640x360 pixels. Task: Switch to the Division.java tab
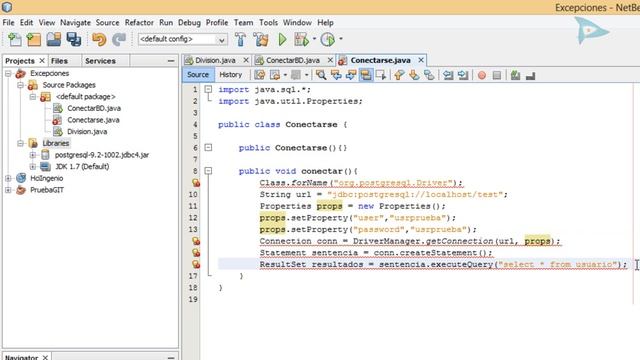tap(215, 60)
